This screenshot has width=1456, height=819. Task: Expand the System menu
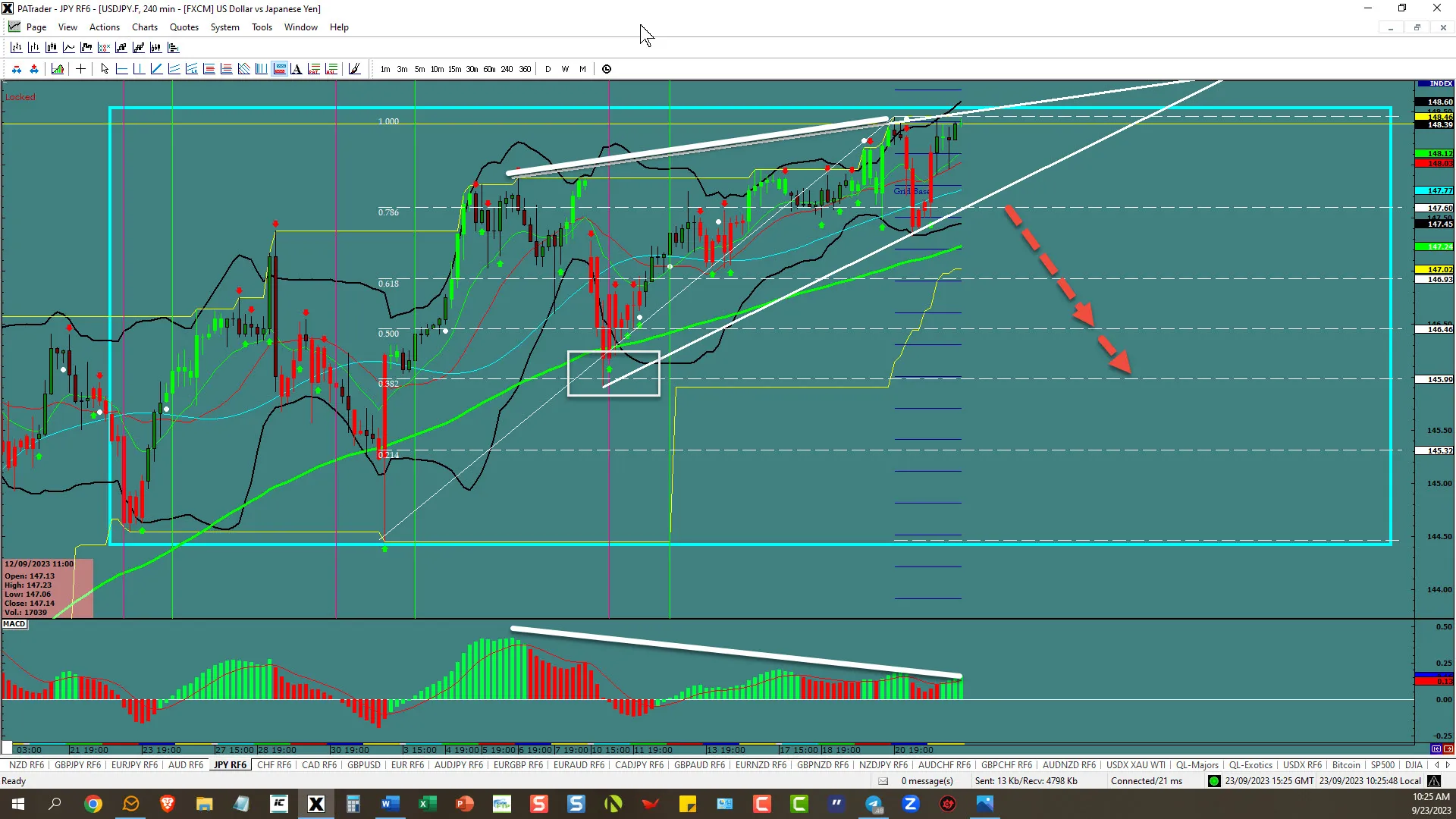(x=224, y=27)
